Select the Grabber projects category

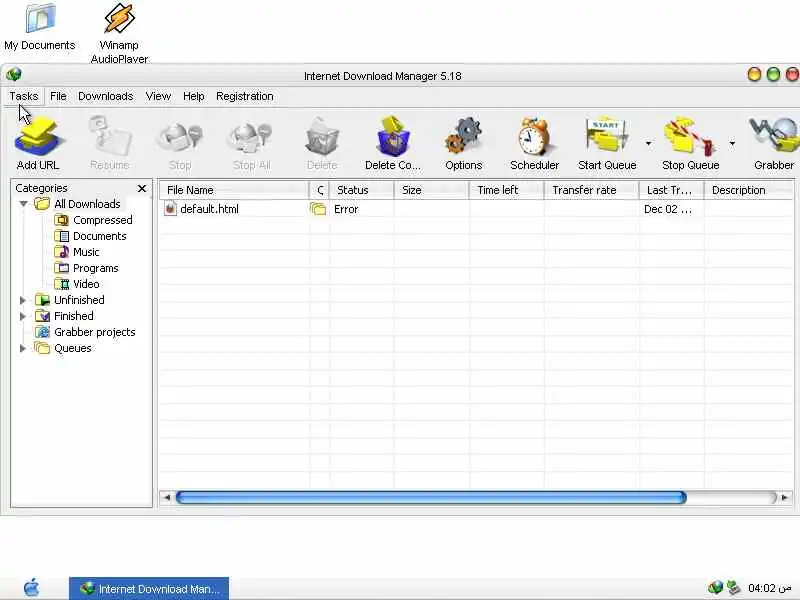click(x=94, y=332)
